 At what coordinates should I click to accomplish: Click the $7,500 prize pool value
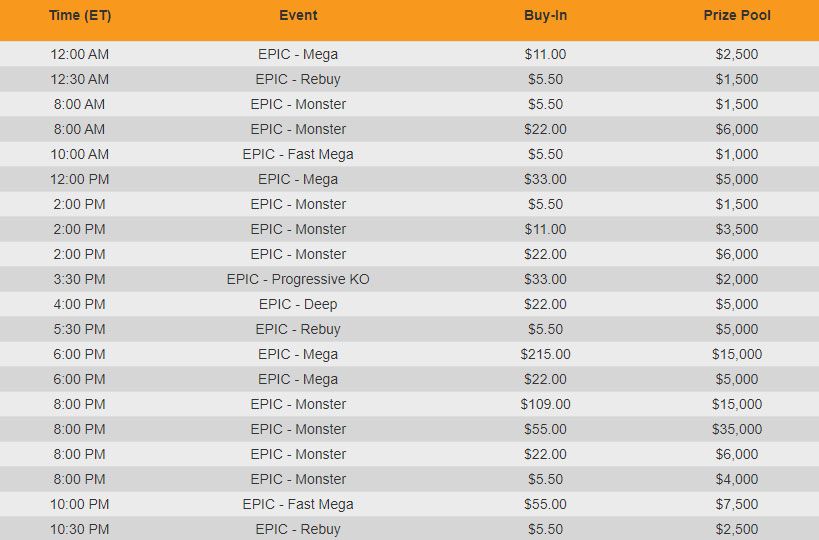point(737,504)
